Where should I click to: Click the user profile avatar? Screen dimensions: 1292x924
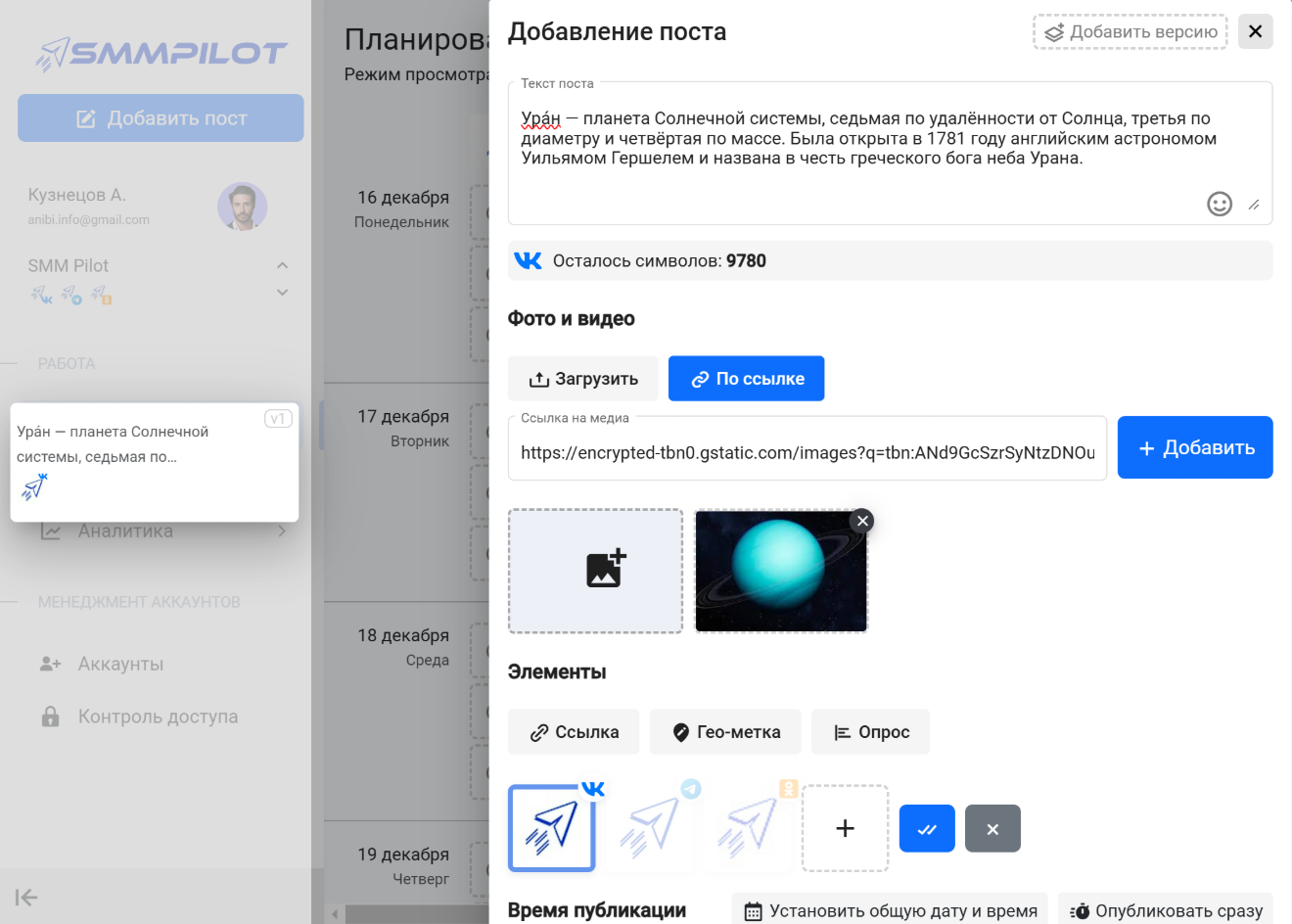point(242,207)
